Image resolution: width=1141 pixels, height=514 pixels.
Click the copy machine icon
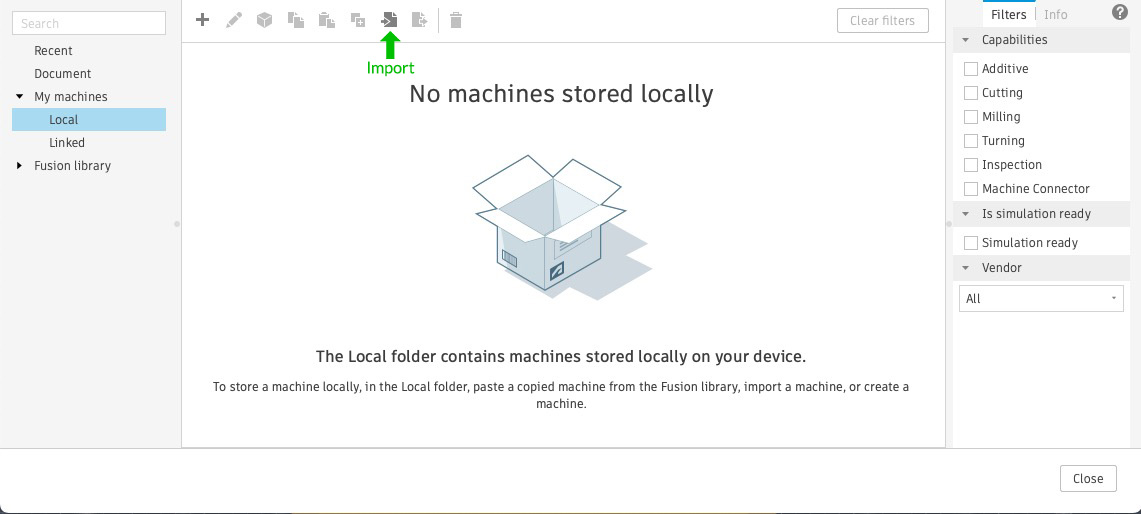pos(296,20)
